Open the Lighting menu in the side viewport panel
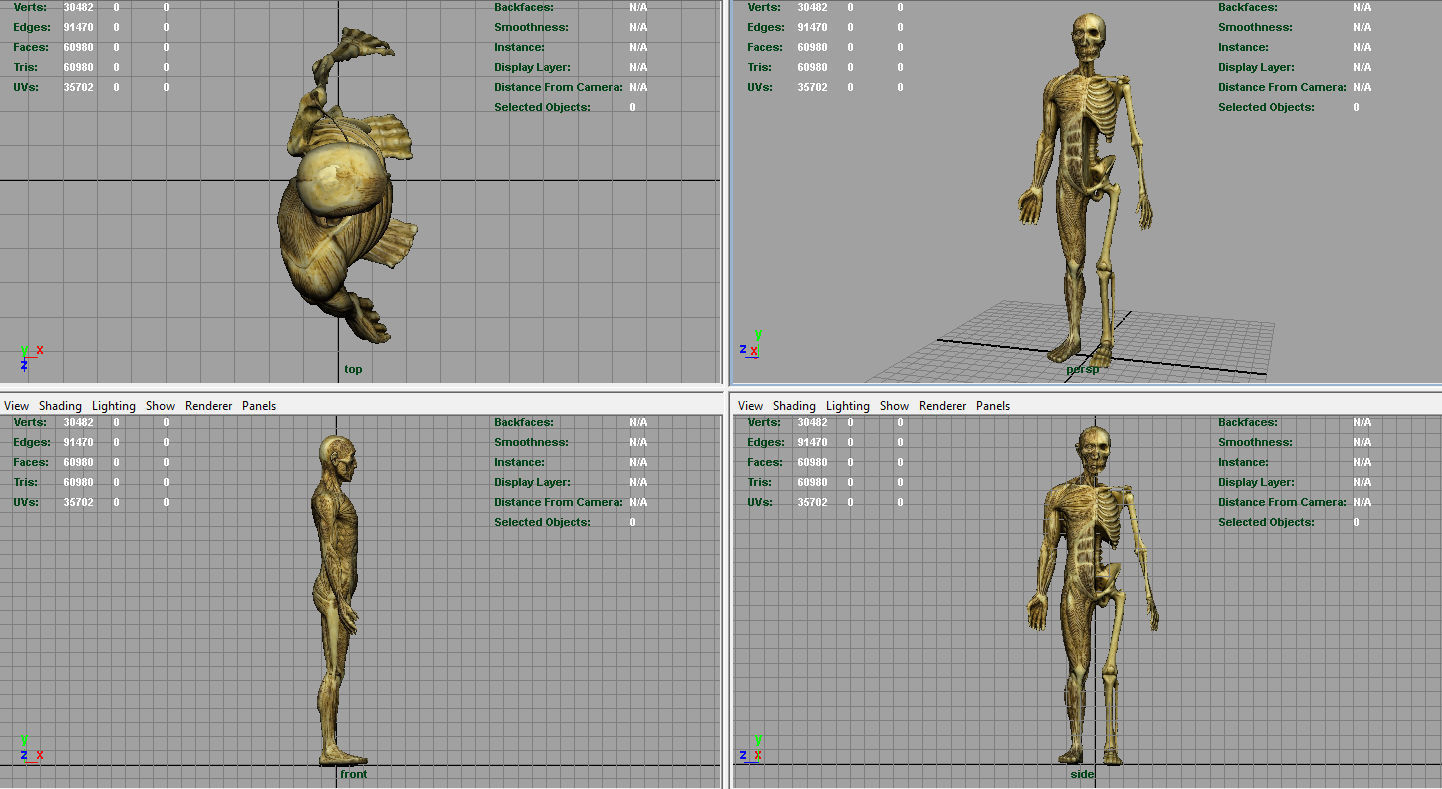This screenshot has height=789, width=1442. 848,406
